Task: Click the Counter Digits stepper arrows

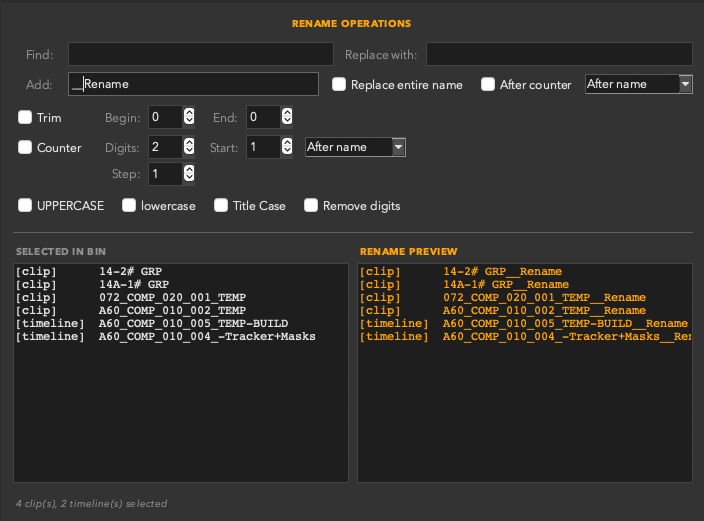Action: tap(189, 147)
